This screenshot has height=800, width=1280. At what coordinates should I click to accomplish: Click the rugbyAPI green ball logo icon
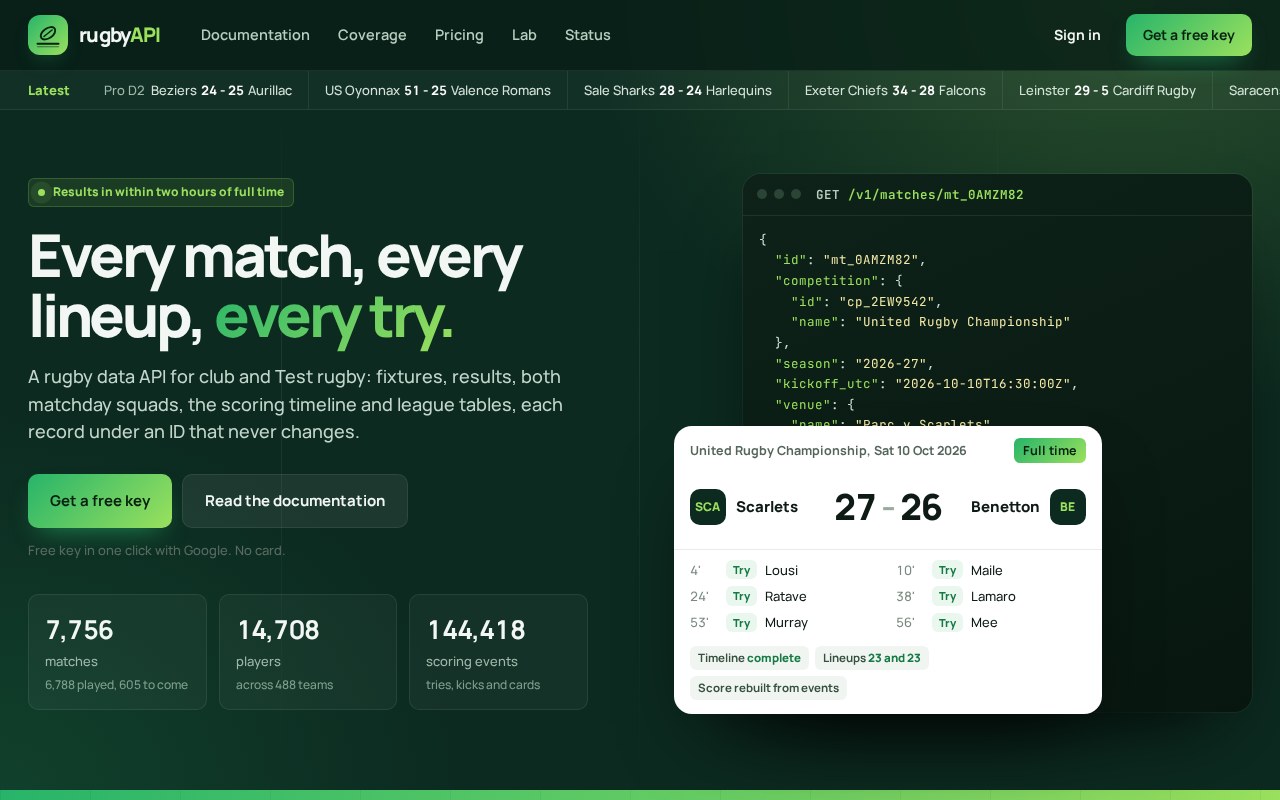48,35
